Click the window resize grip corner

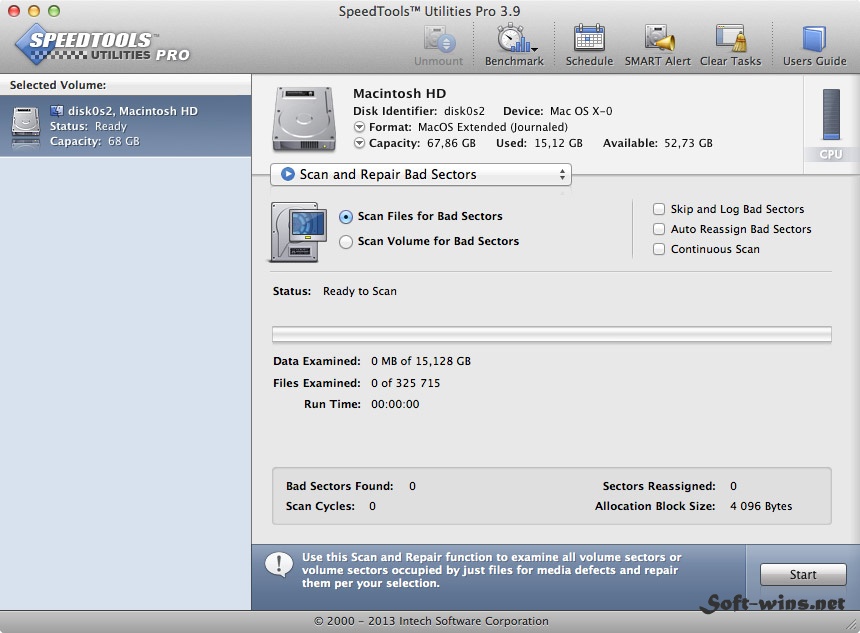851,624
